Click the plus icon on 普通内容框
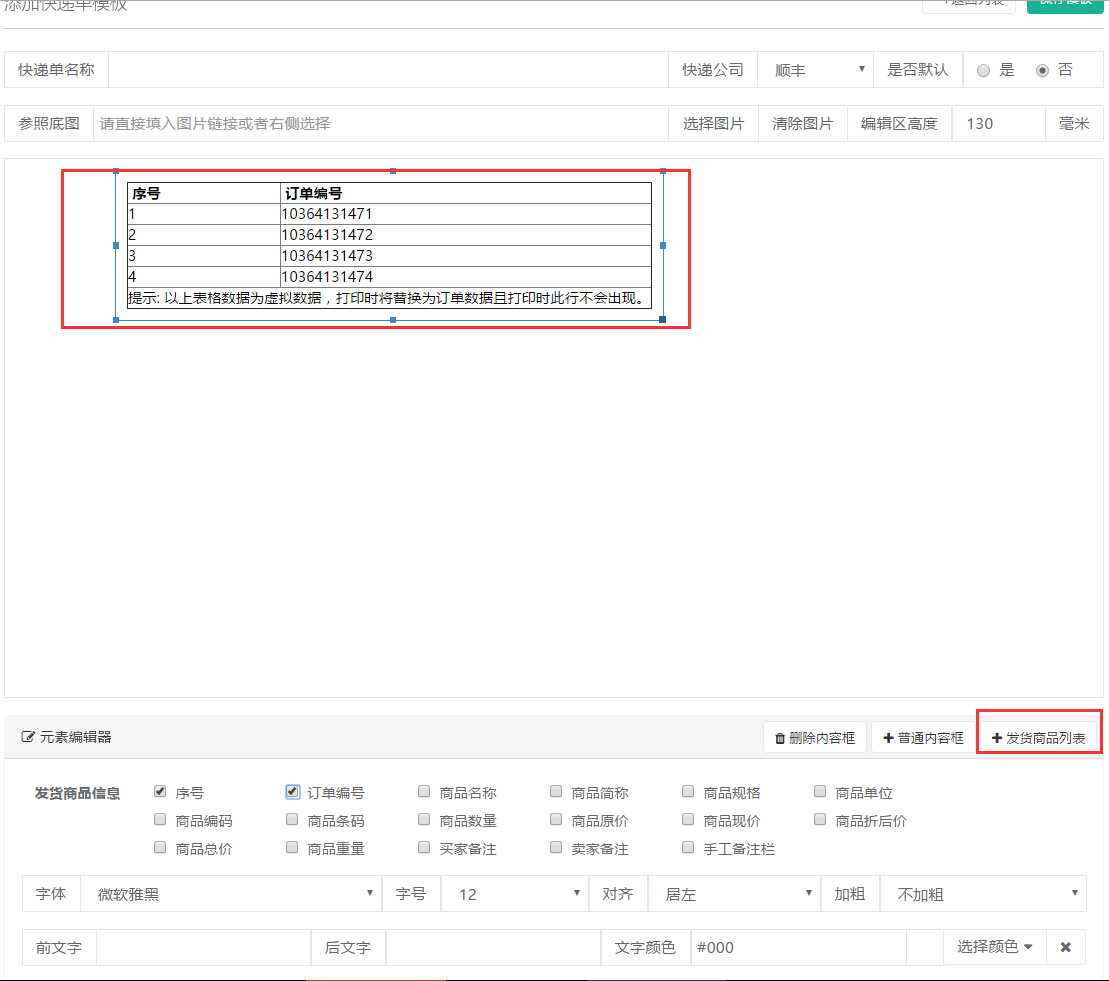 coord(888,739)
